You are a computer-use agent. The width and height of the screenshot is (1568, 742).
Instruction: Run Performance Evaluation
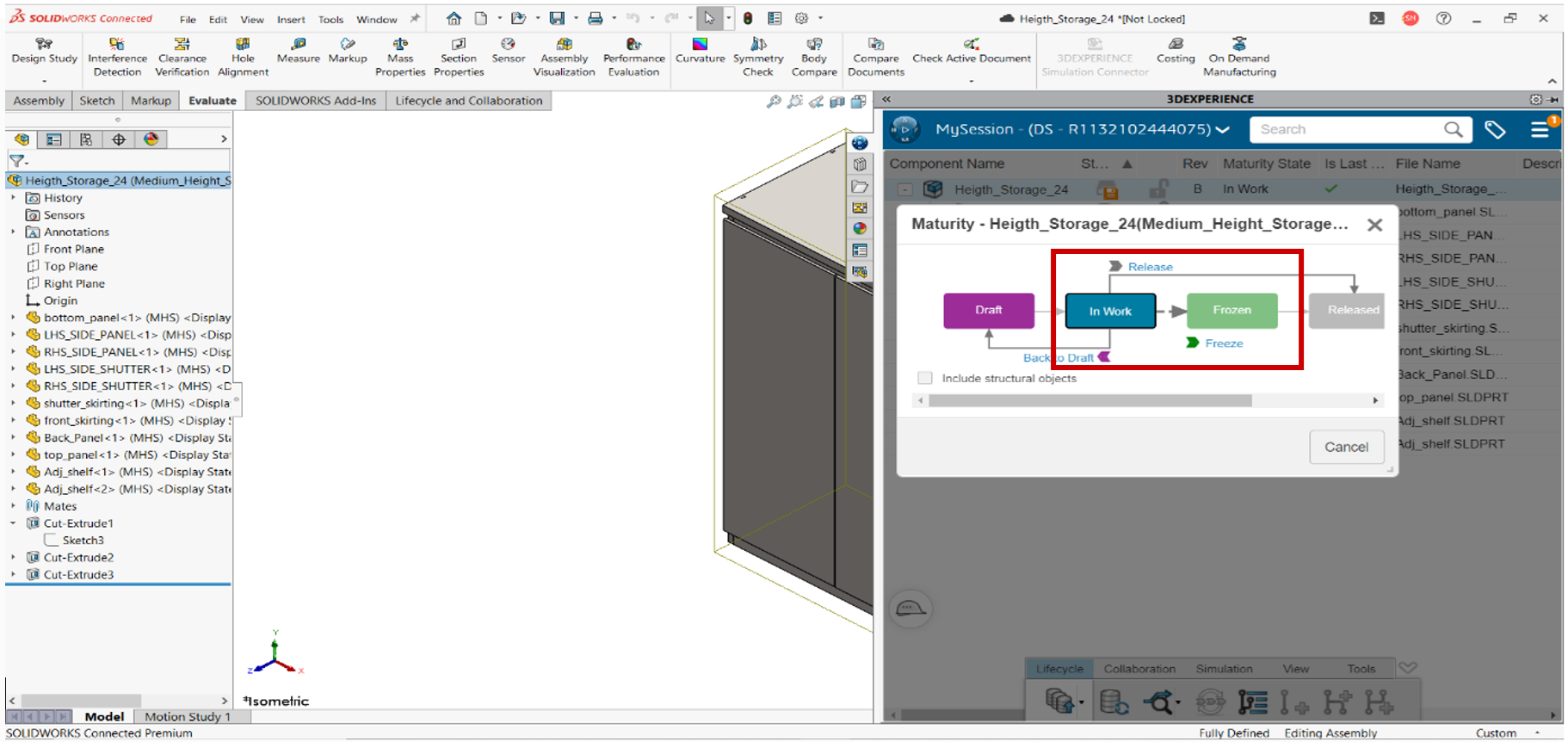pyautogui.click(x=633, y=57)
